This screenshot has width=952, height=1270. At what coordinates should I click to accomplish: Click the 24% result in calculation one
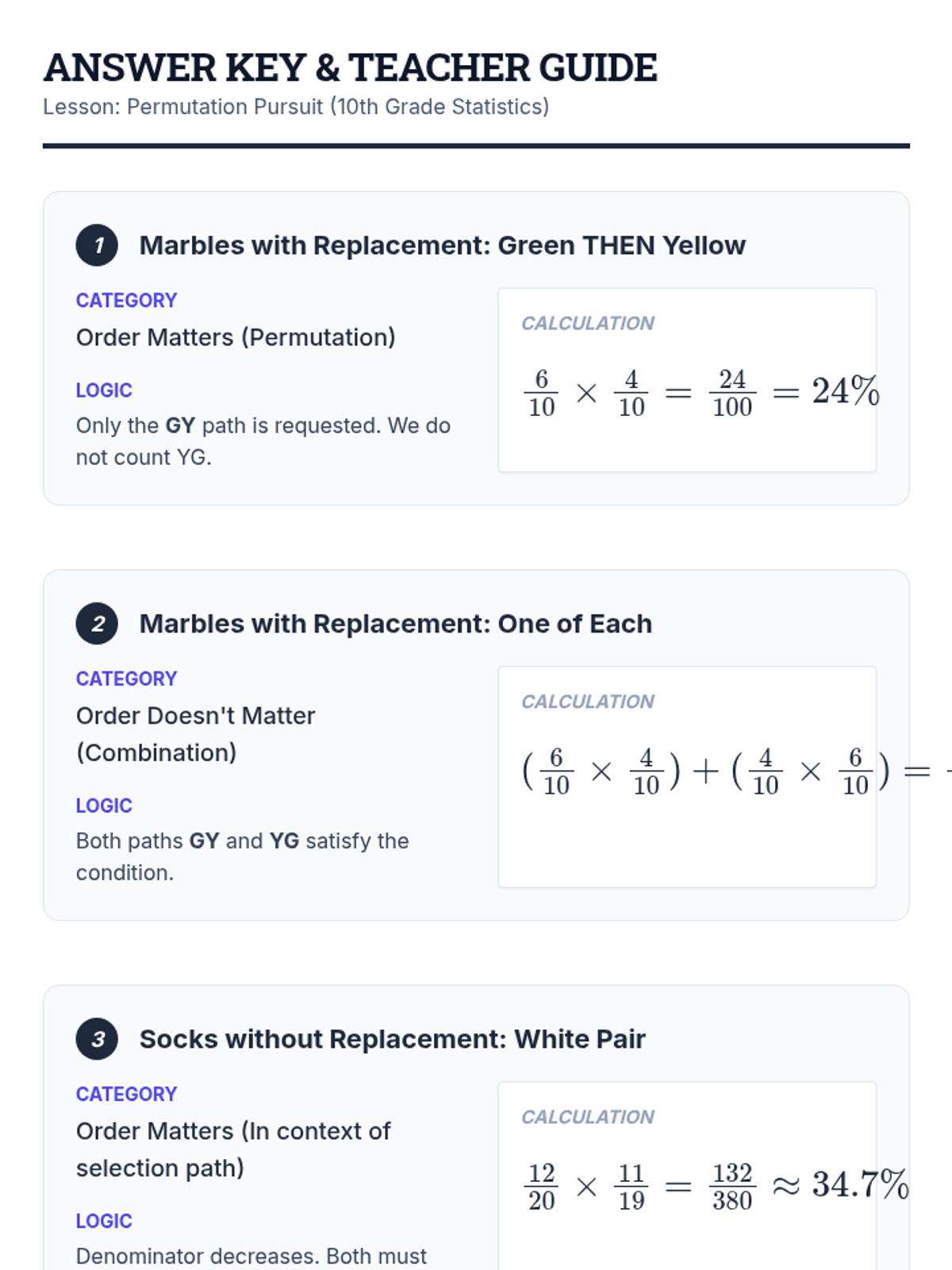[x=845, y=391]
